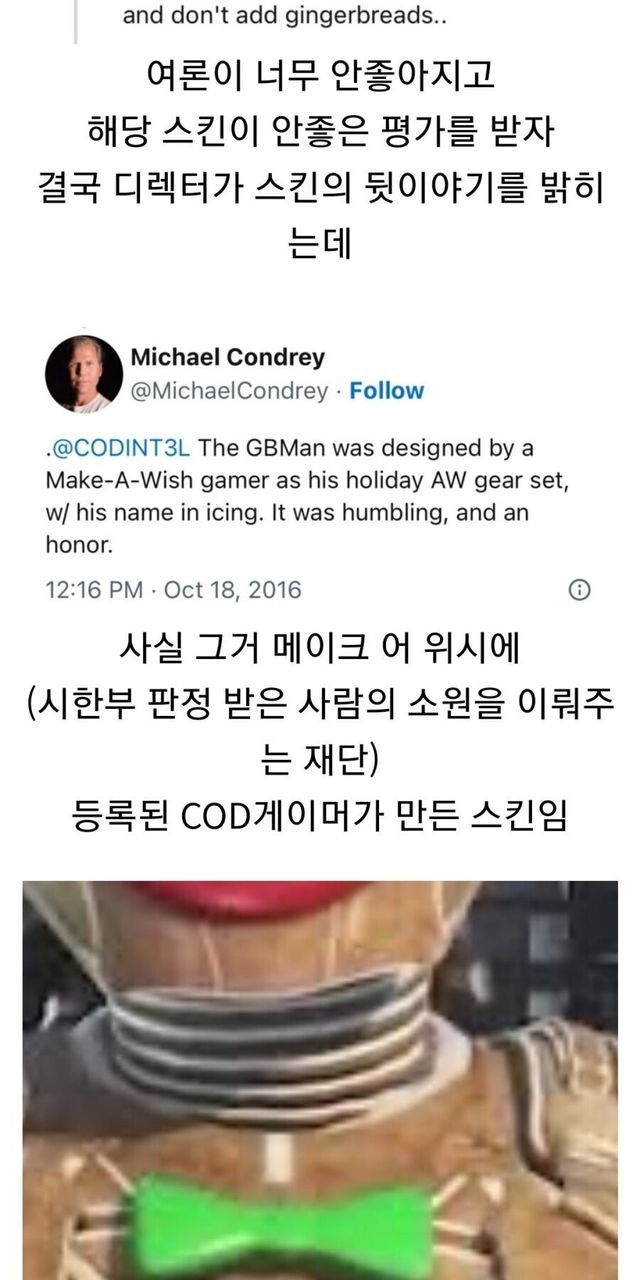The height and width of the screenshot is (1280, 640).
Task: Open the @MichaelCondrey handle
Action: (229, 391)
